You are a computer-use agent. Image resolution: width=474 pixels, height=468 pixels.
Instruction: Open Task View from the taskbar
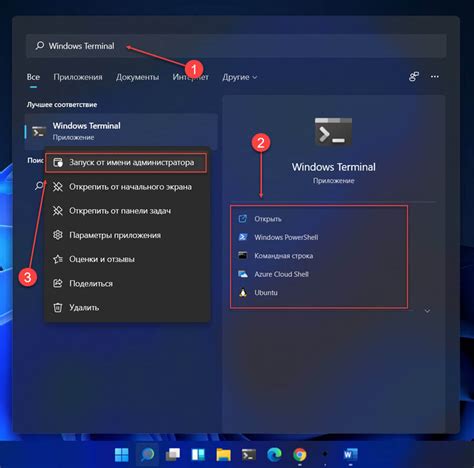(x=173, y=454)
